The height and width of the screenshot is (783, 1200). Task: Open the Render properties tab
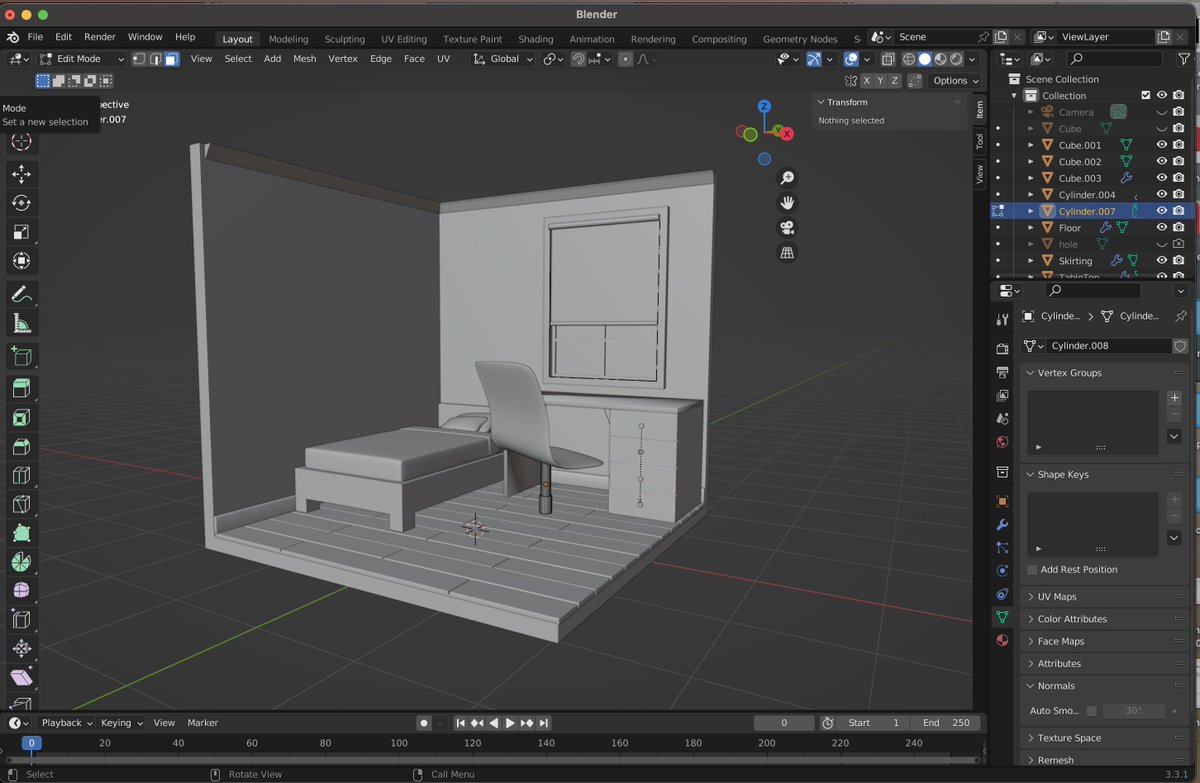pos(1002,348)
